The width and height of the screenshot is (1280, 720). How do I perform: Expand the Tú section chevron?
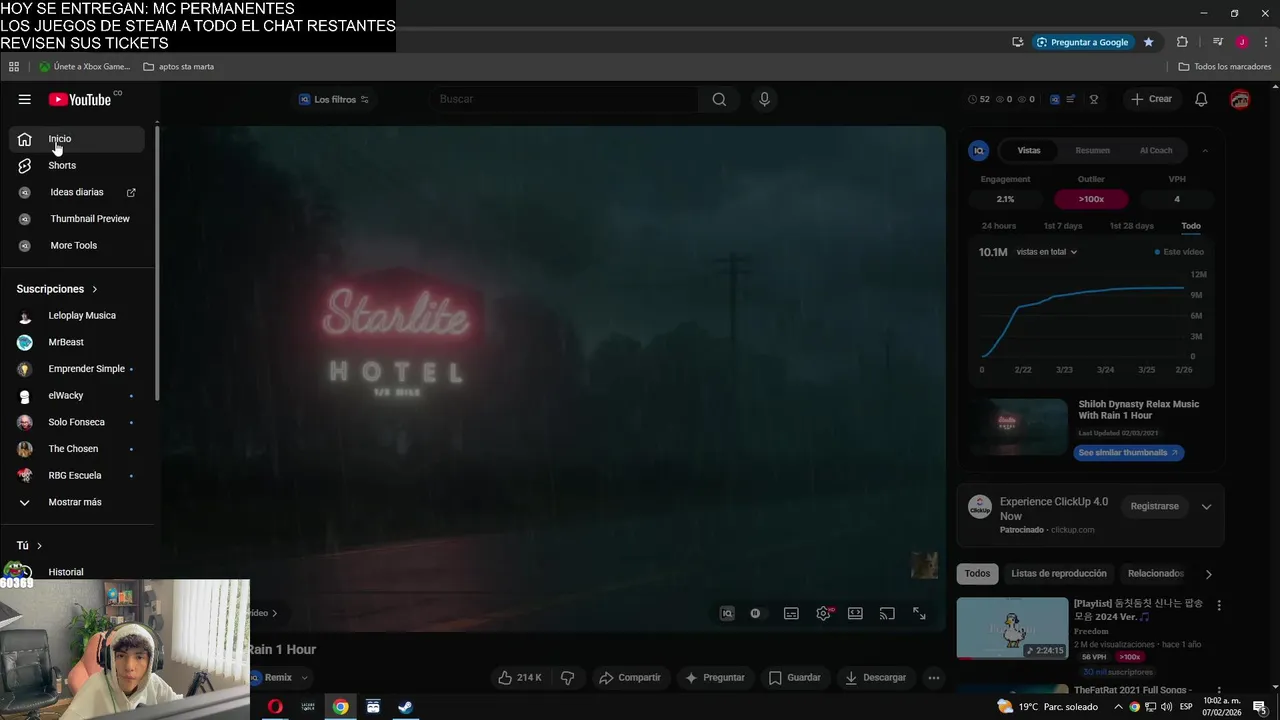tap(39, 546)
